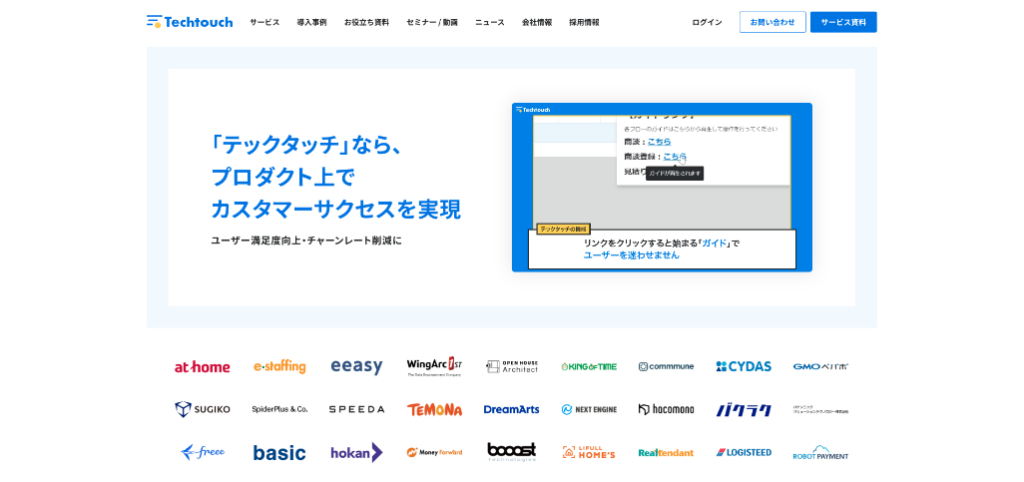
Task: Open the お役立ち資料 menu item
Action: tap(366, 22)
